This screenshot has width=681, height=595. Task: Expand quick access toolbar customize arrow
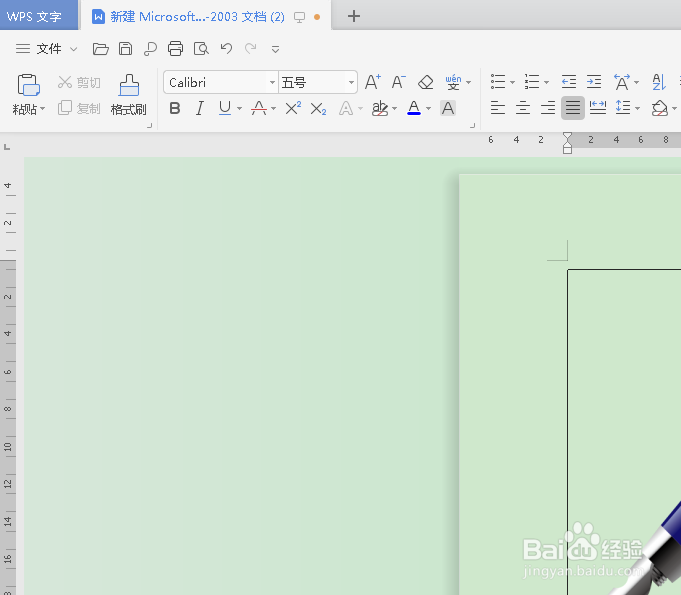[275, 50]
